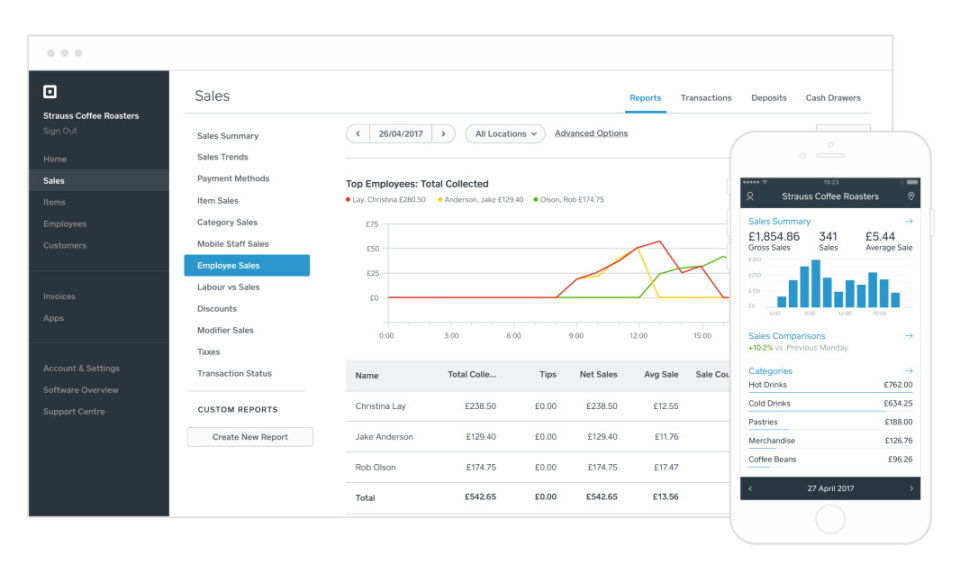This screenshot has width=960, height=574.
Task: Click green Olson, Rob legend dot
Action: (x=536, y=199)
